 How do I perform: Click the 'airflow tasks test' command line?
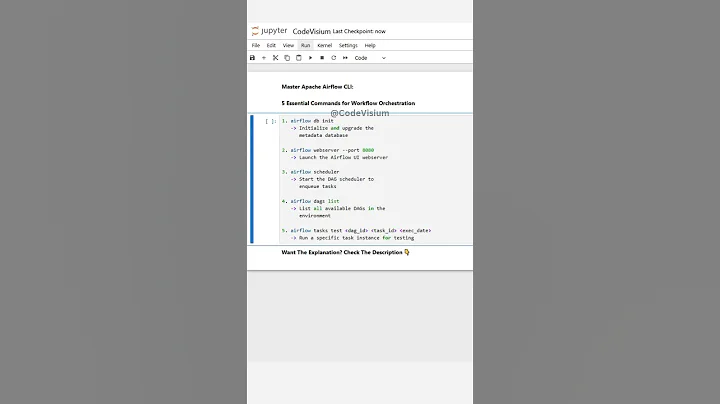coord(356,230)
